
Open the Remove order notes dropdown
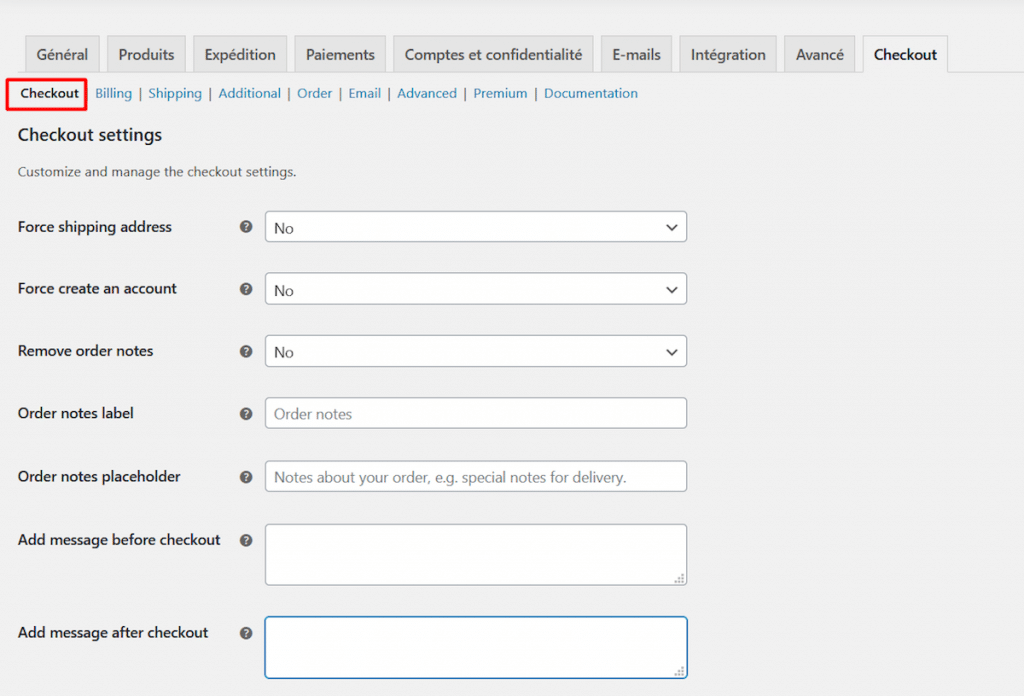coord(475,351)
